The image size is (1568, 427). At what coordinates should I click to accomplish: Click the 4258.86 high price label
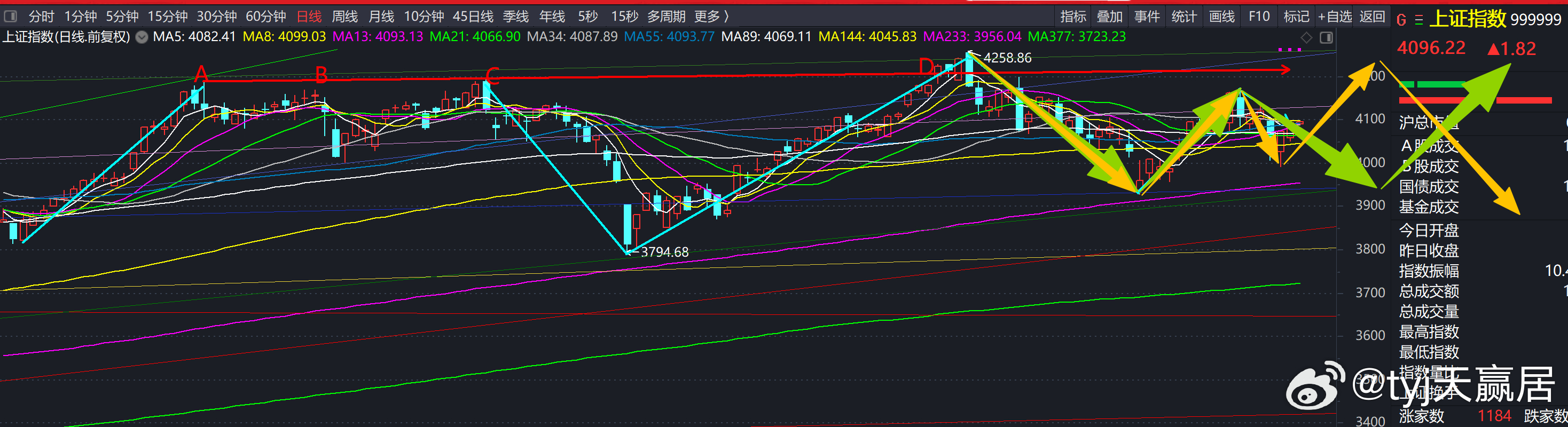coord(1007,58)
